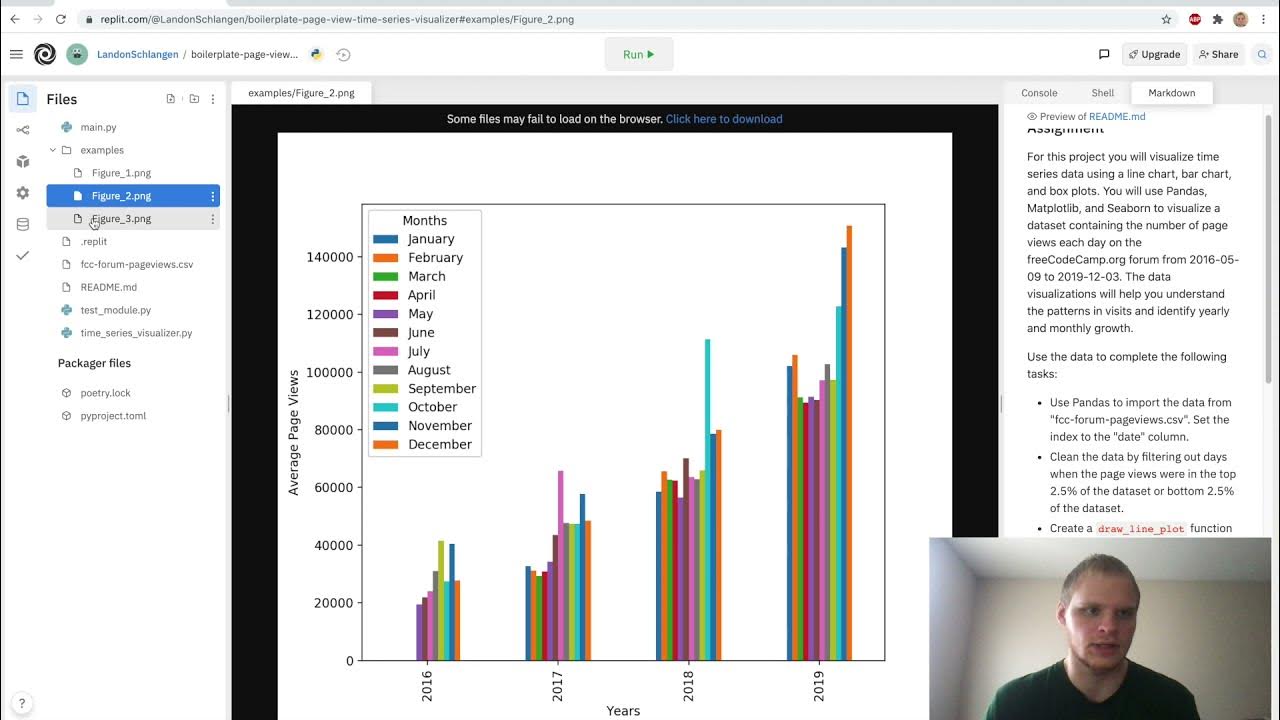Viewport: 1280px width, 720px height.
Task: Click the Upgrade button
Action: tap(1154, 54)
